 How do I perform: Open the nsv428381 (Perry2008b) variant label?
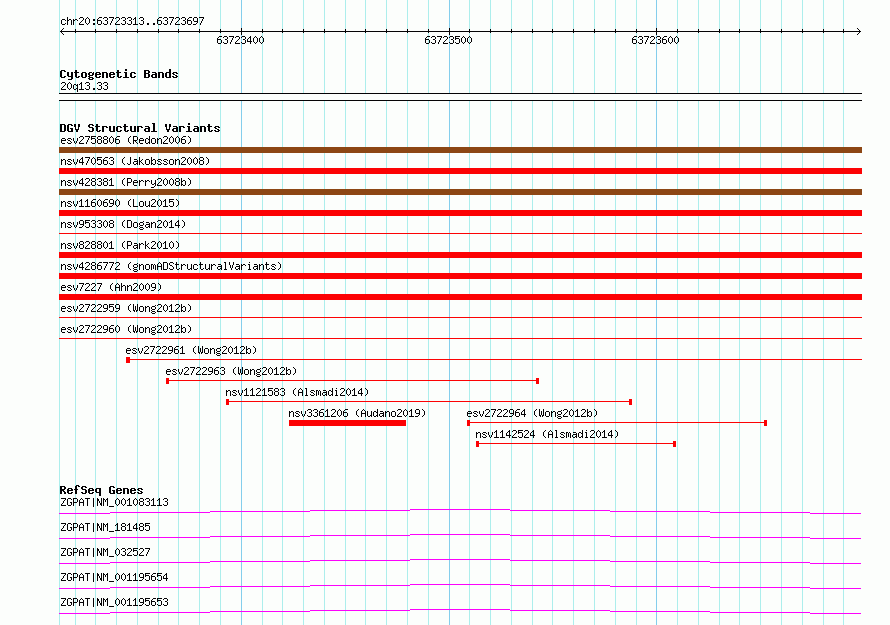126,182
